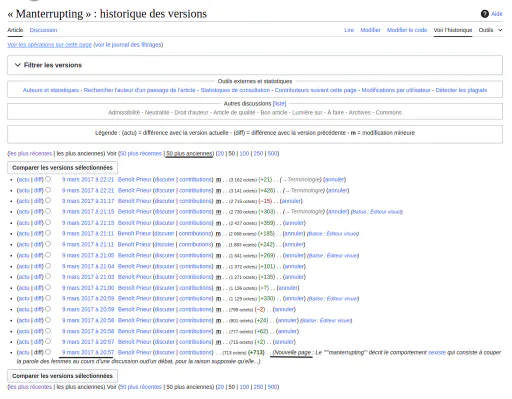
Task: Open the Modifier le code tab
Action: pos(407,30)
